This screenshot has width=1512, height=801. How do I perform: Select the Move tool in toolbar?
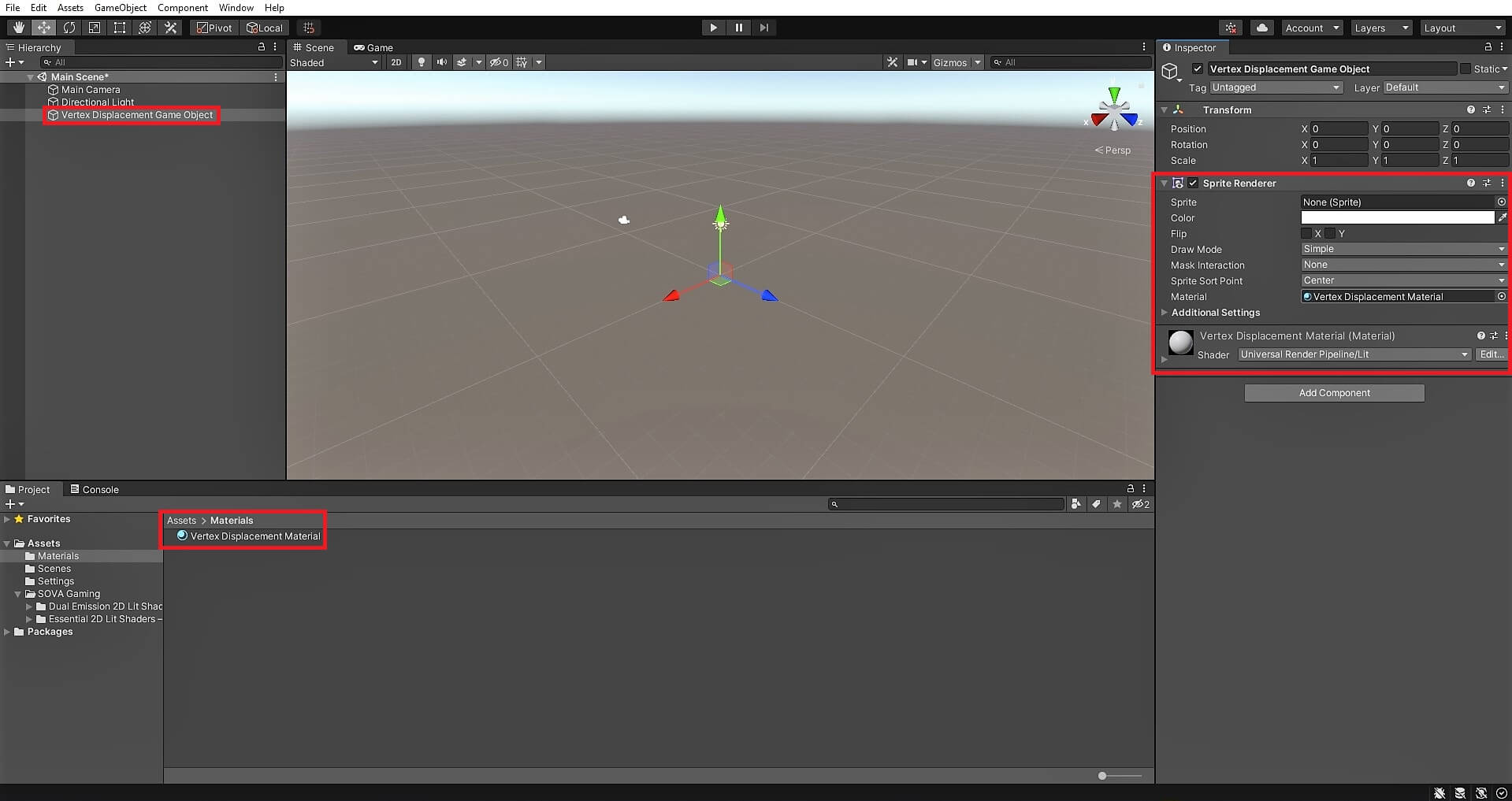[43, 28]
